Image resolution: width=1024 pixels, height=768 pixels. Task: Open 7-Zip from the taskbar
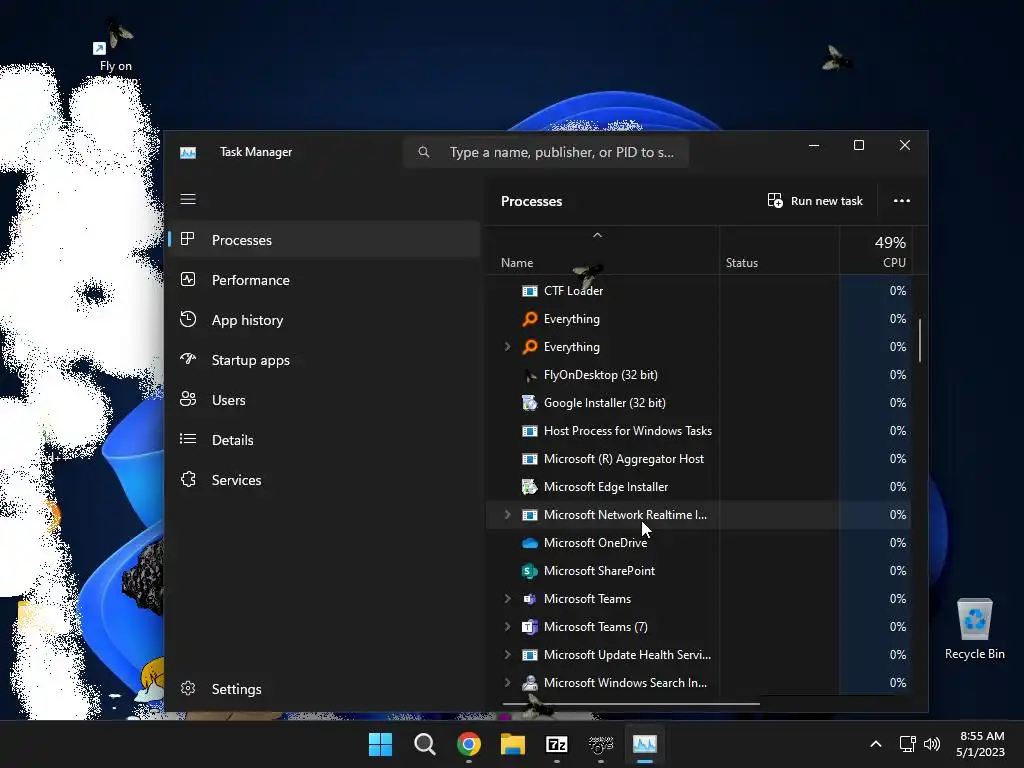click(x=556, y=744)
